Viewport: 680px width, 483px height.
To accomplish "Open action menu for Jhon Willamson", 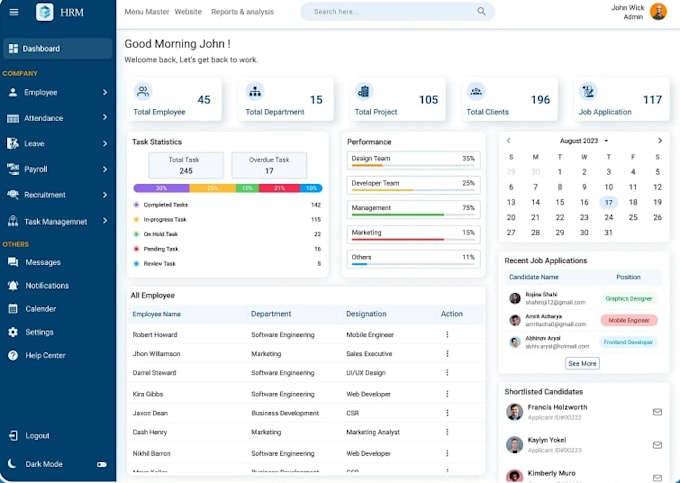I will coord(447,354).
